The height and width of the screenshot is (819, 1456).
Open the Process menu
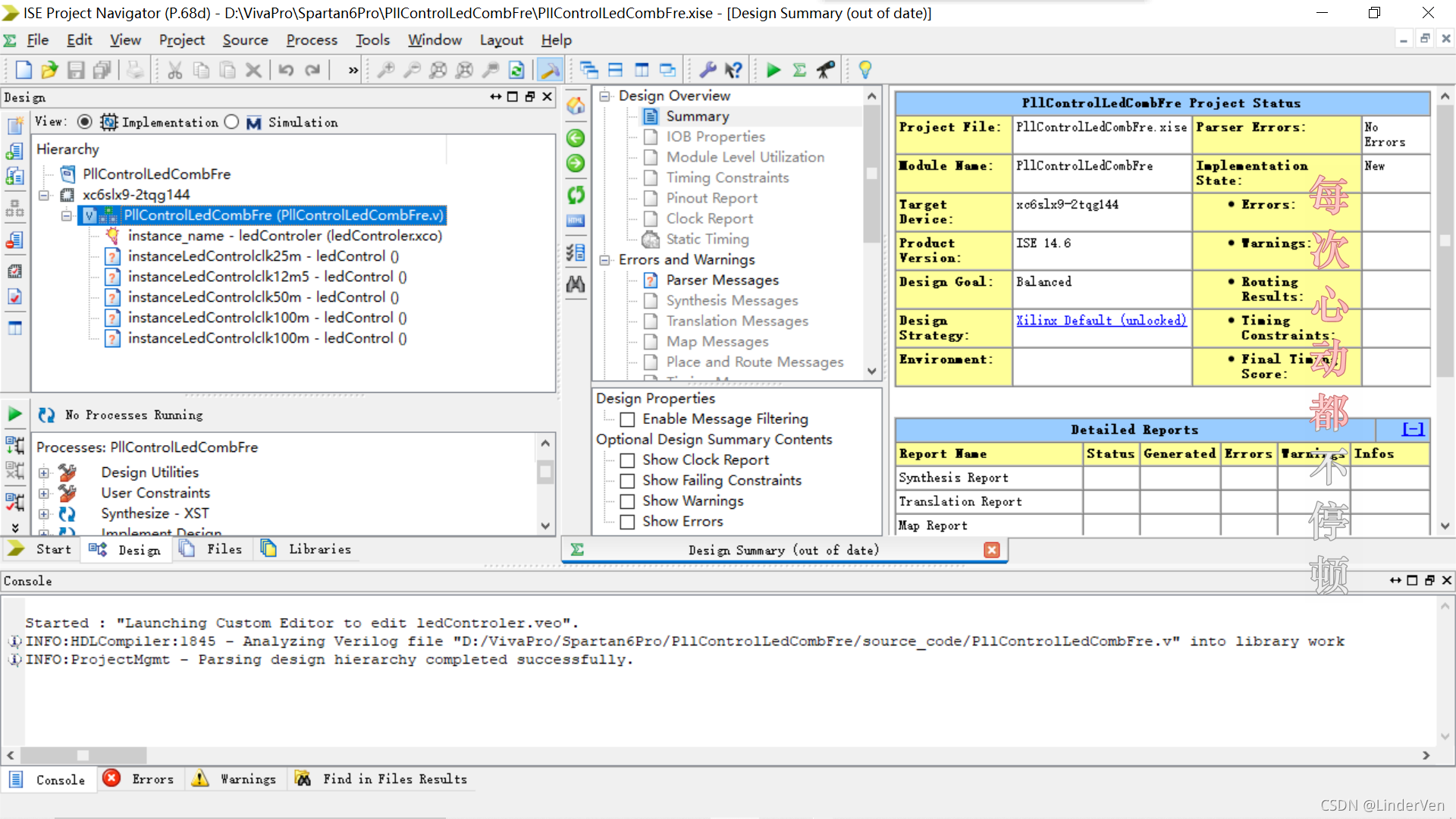[x=311, y=40]
